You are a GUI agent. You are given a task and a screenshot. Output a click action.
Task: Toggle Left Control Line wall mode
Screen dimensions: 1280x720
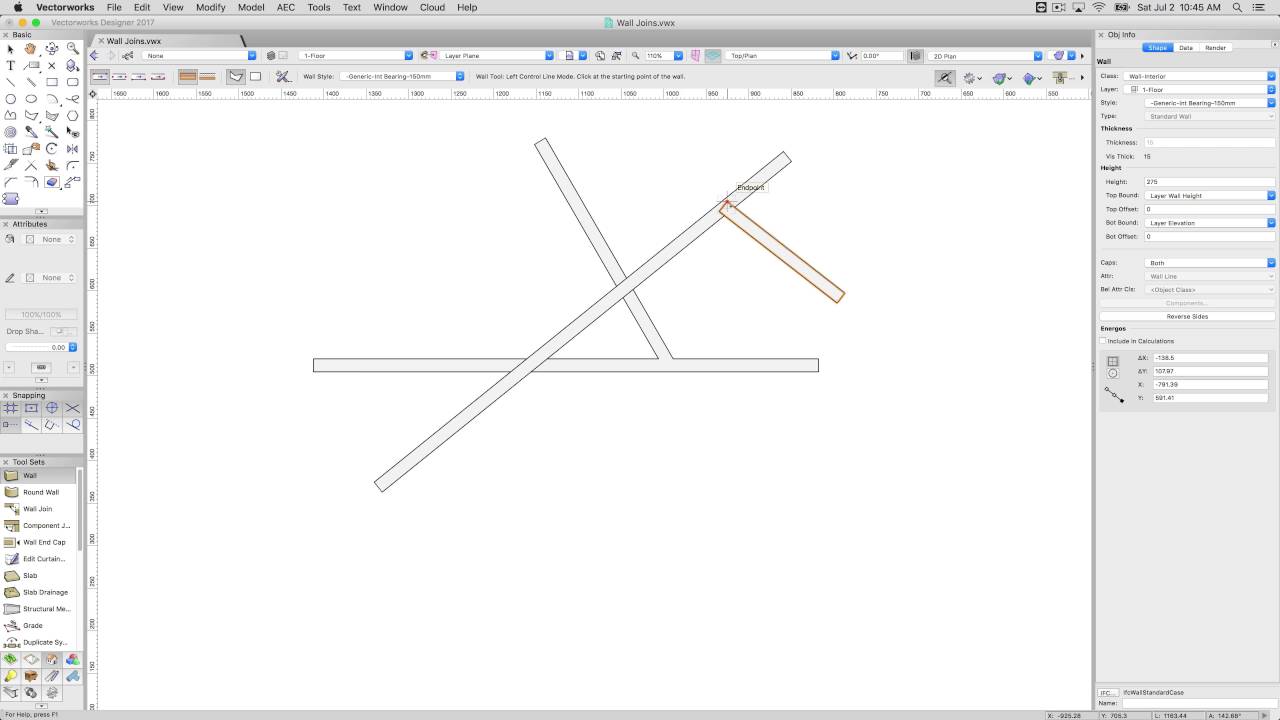point(100,76)
